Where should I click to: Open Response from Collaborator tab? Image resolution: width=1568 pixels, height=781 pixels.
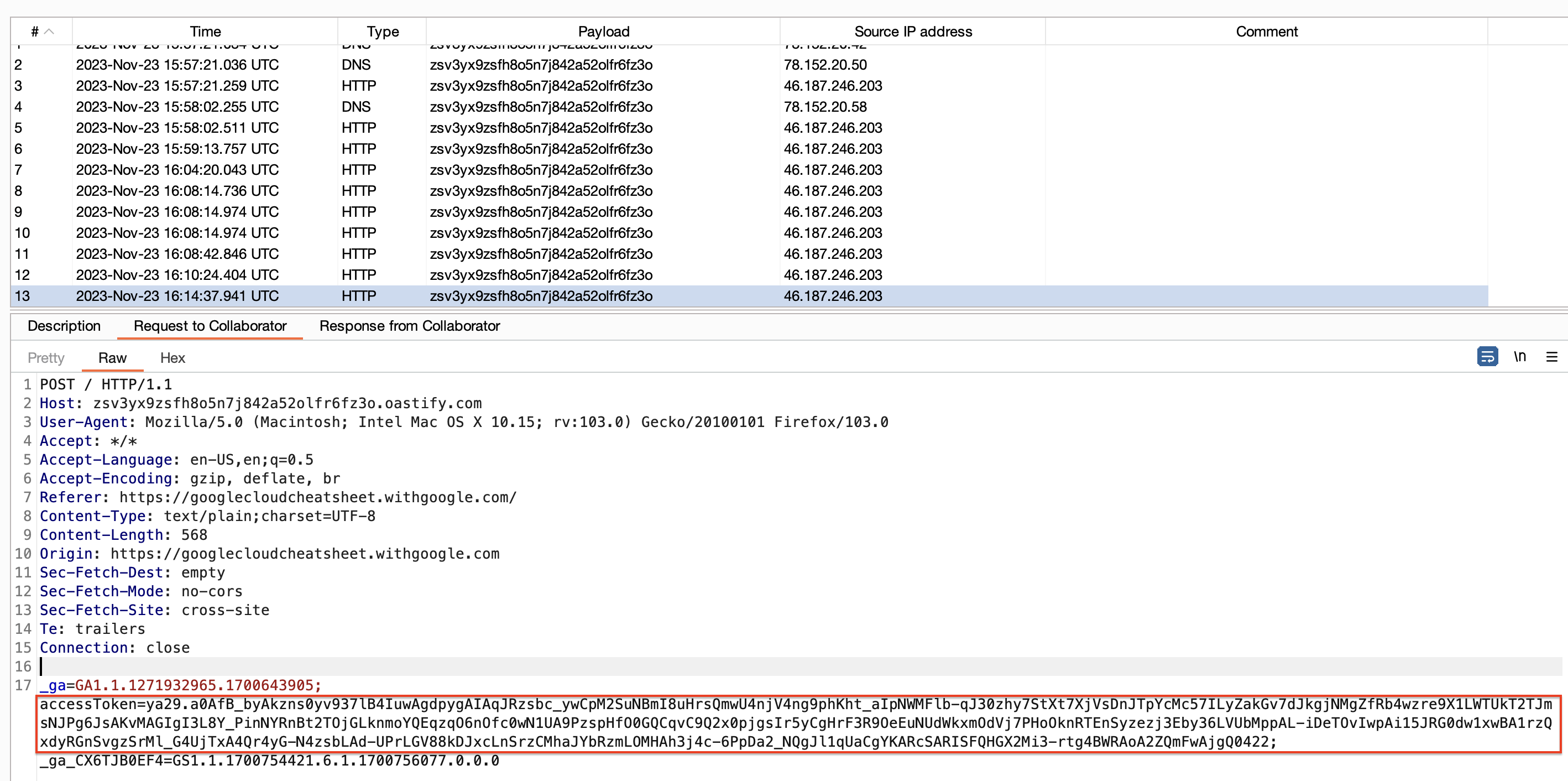click(409, 326)
